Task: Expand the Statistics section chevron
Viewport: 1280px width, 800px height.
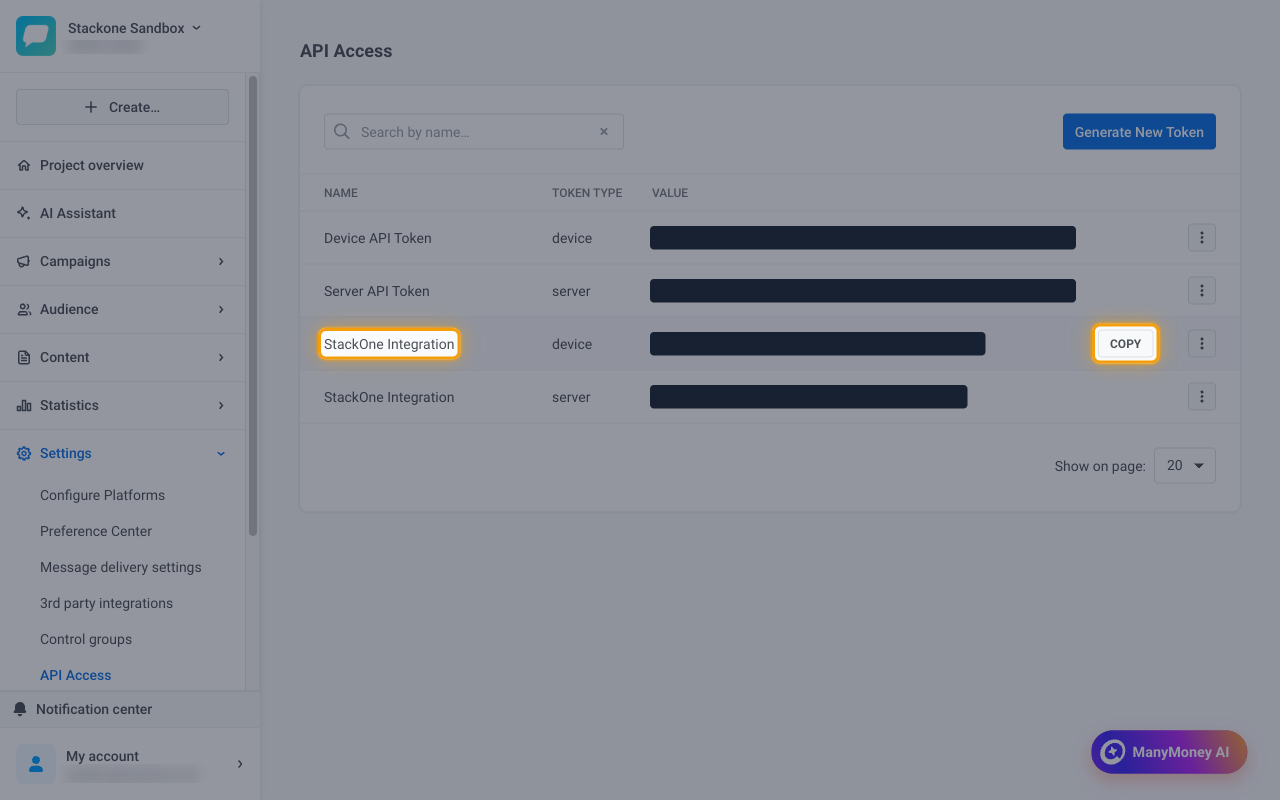Action: [x=221, y=405]
